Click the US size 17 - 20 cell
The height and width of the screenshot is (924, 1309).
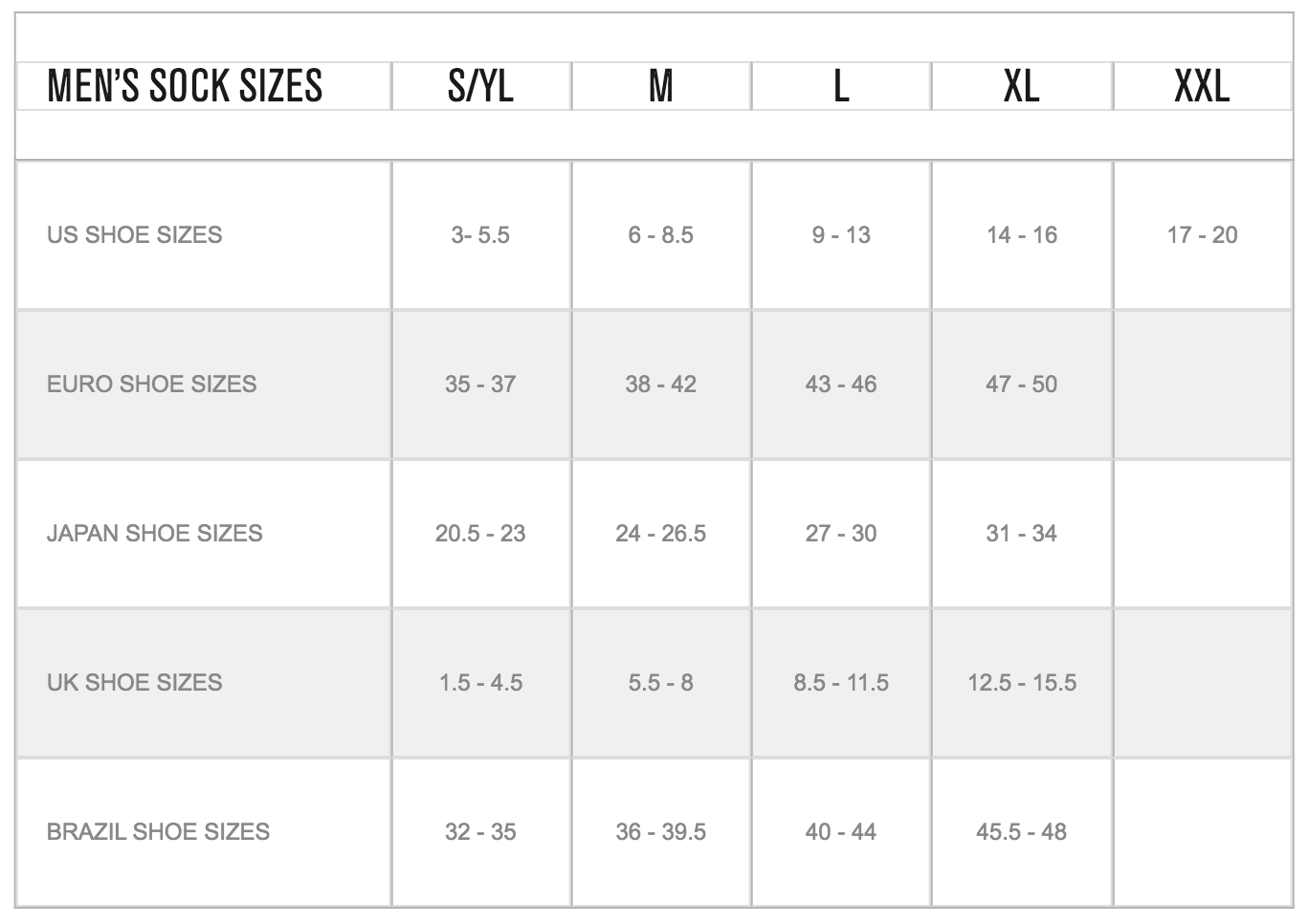[1202, 235]
